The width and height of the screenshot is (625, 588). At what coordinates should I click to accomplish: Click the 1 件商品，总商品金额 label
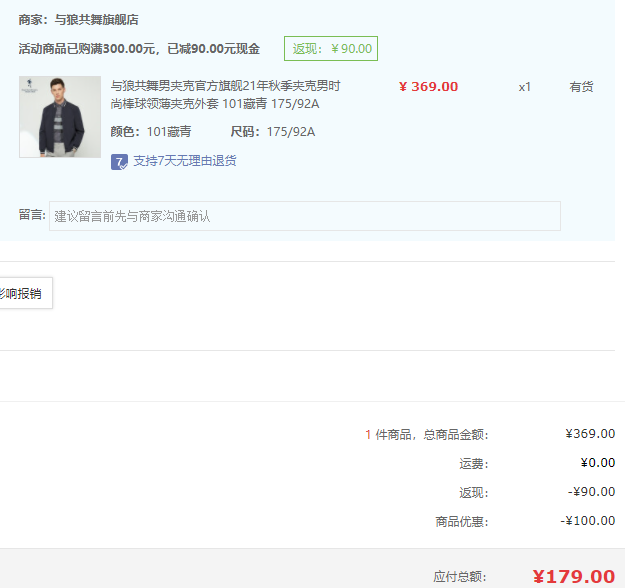point(426,435)
